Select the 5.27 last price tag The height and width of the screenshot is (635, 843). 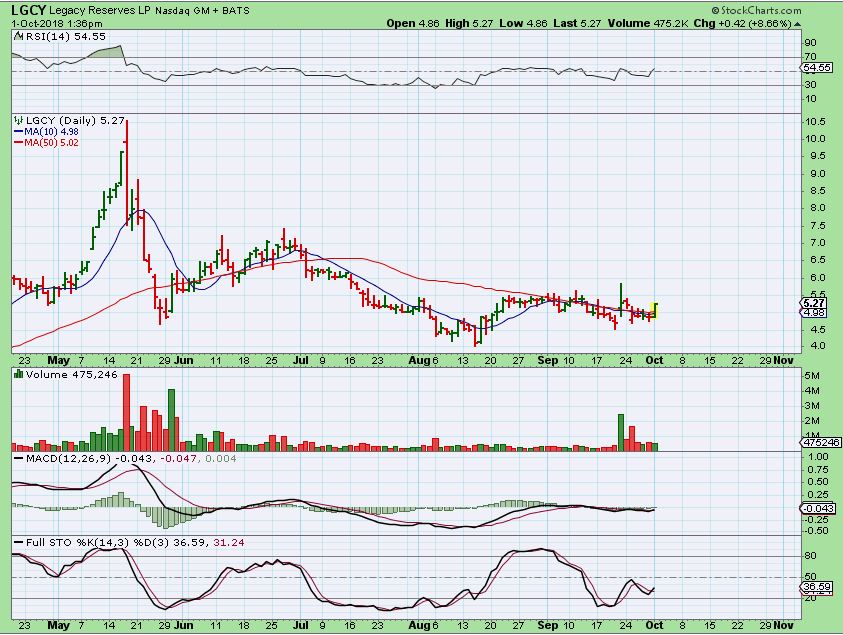coord(813,302)
